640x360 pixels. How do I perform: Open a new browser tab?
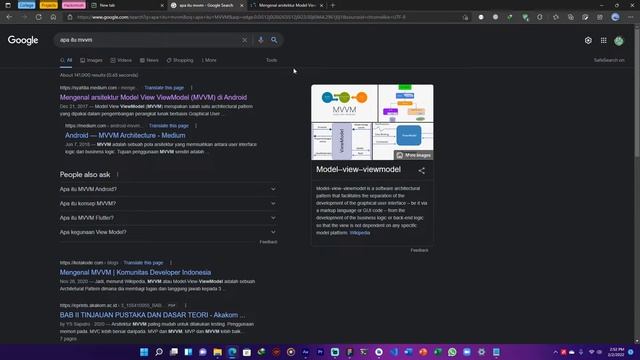point(333,5)
